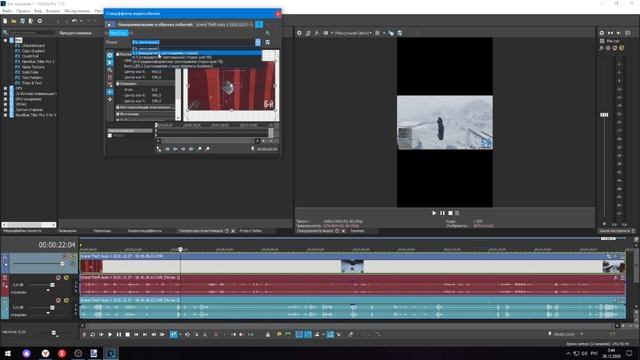Screen dimensions: 640x360
Task: Click the timeline playhead marker
Action: (180, 249)
